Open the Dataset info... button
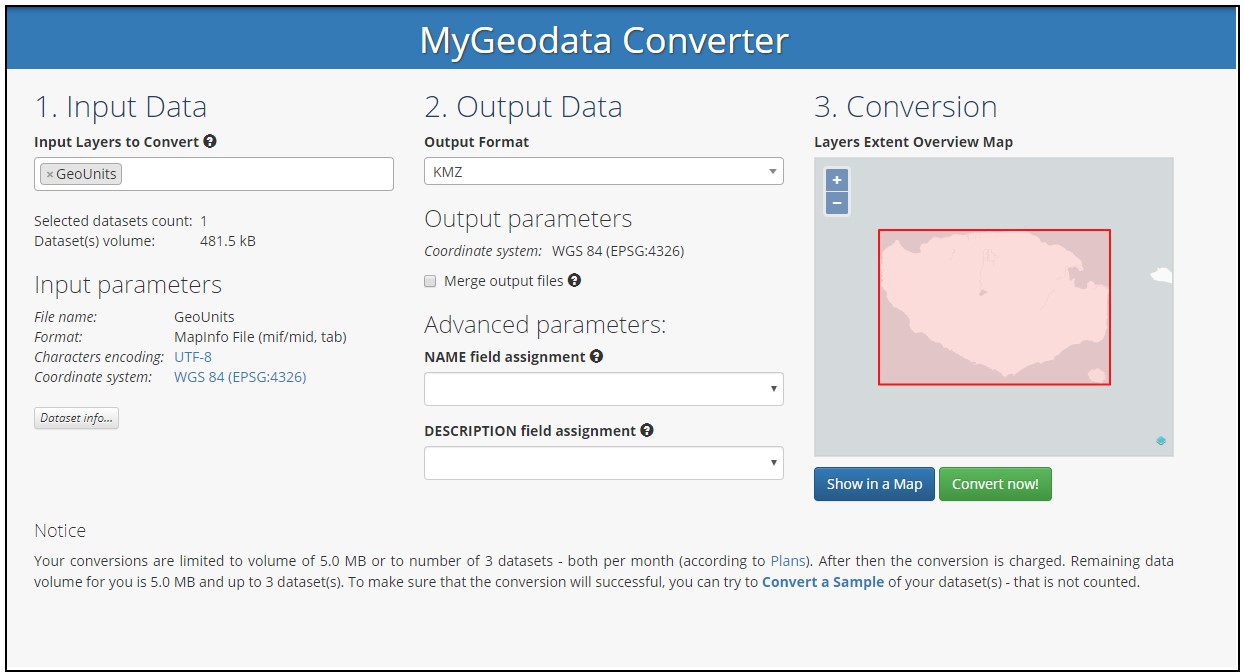 click(76, 418)
